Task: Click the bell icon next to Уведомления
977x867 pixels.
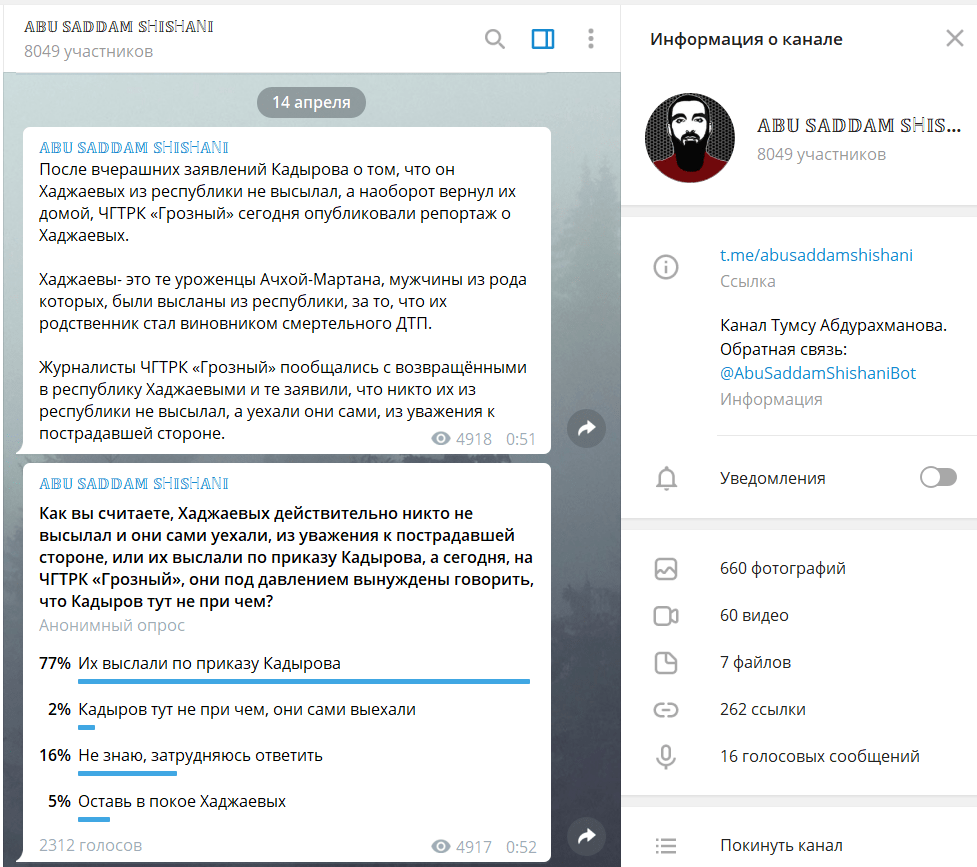Action: coord(666,477)
